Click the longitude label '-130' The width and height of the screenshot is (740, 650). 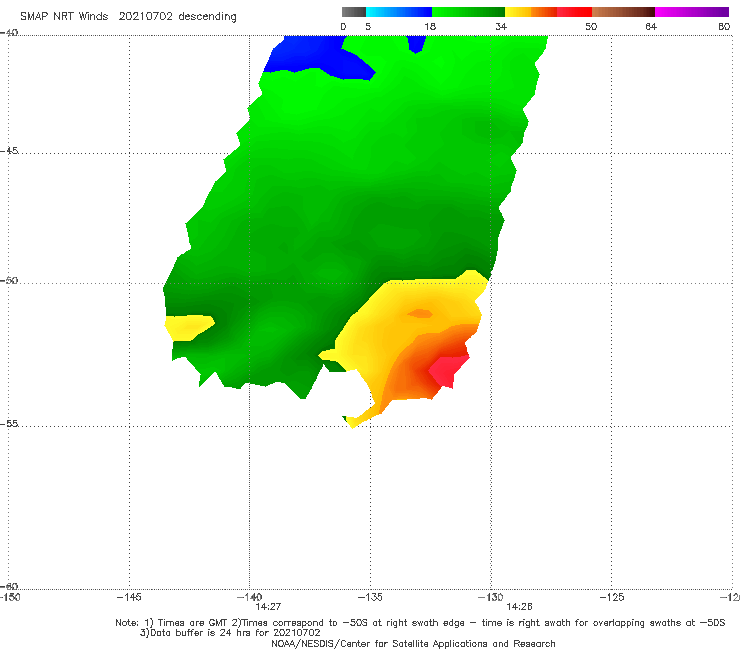point(491,597)
